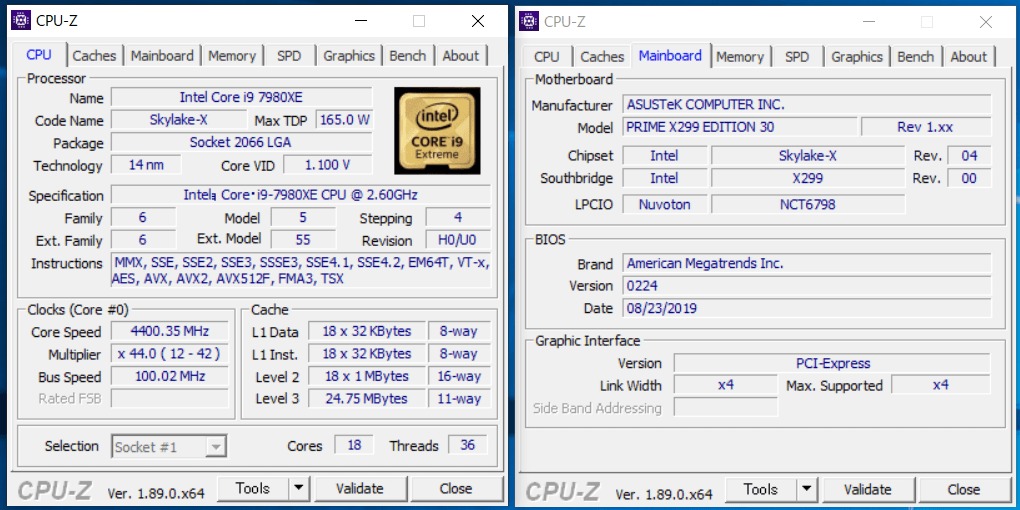Close the left CPU-Z window via X
1020x510 pixels.
coord(478,21)
